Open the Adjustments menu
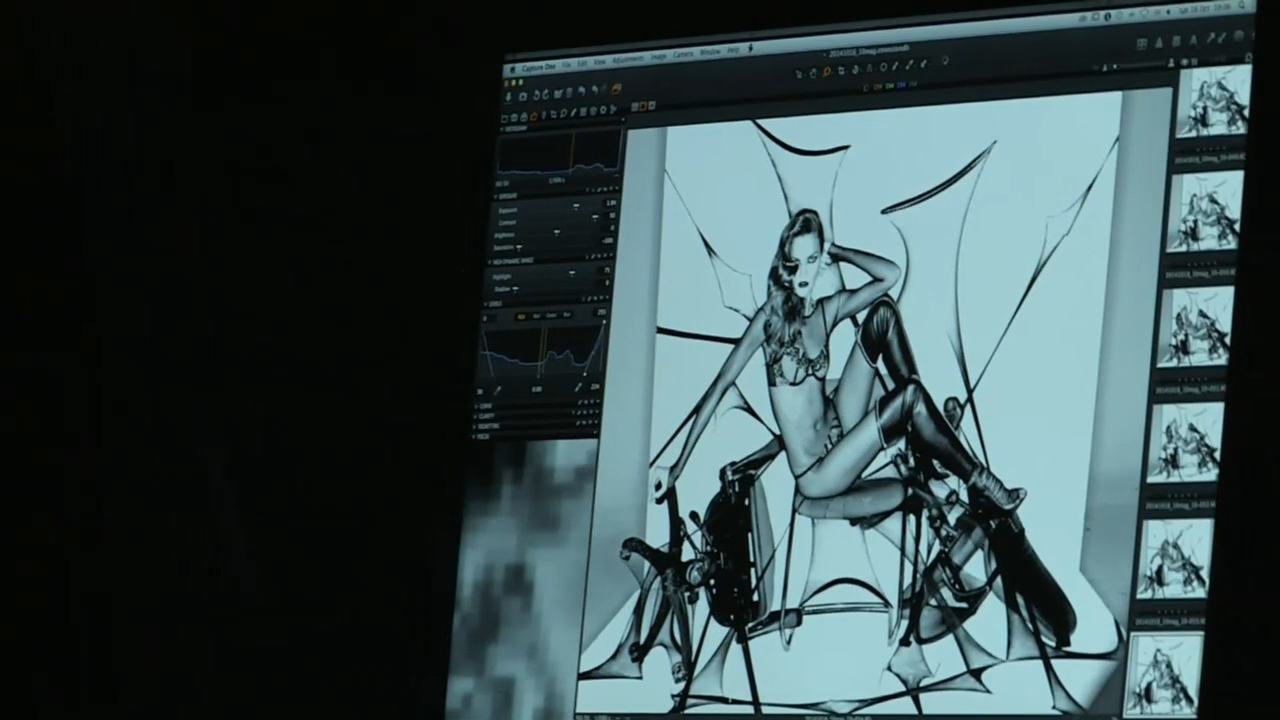 (628, 60)
